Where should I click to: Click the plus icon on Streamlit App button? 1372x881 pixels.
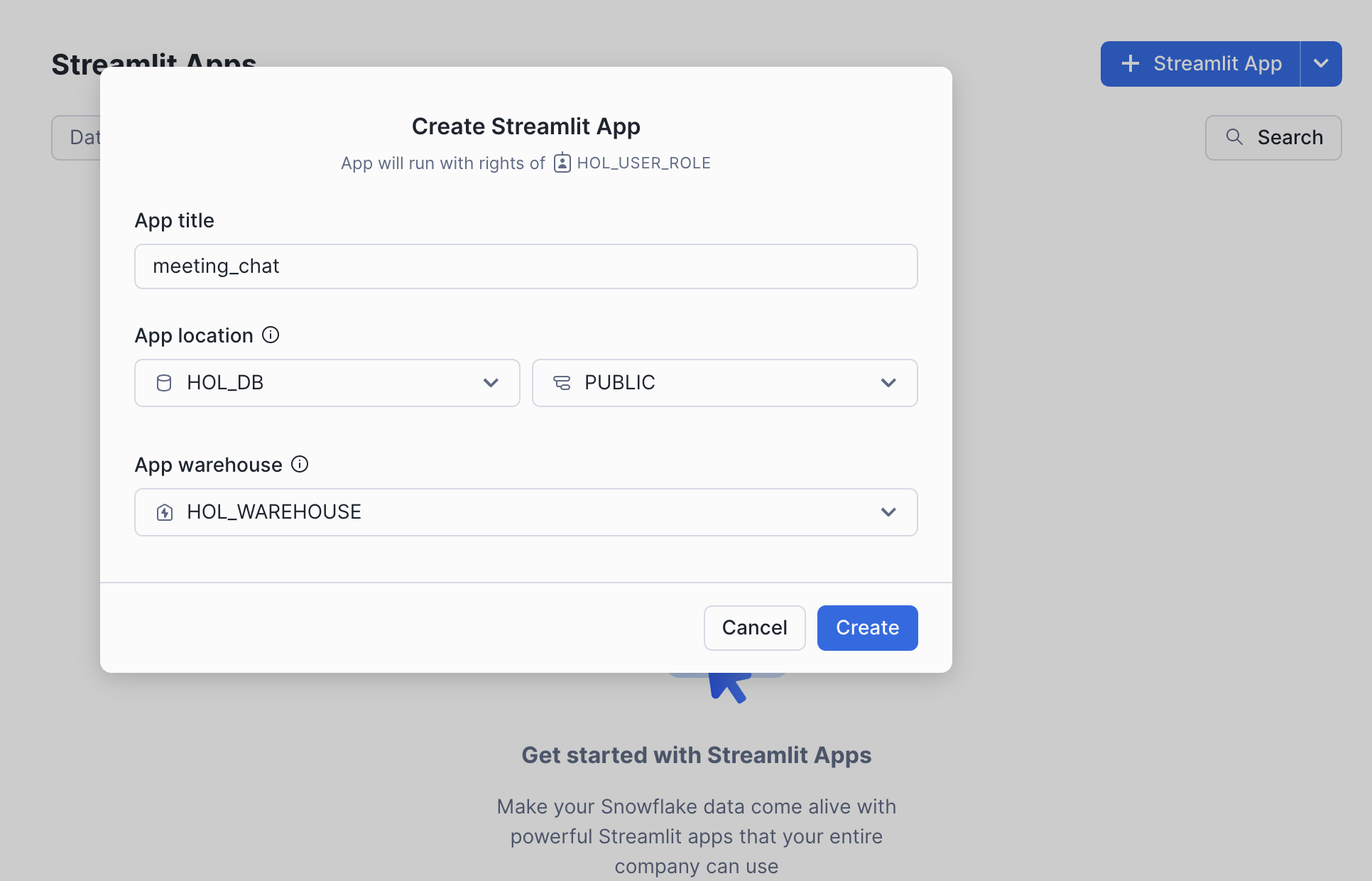tap(1130, 64)
